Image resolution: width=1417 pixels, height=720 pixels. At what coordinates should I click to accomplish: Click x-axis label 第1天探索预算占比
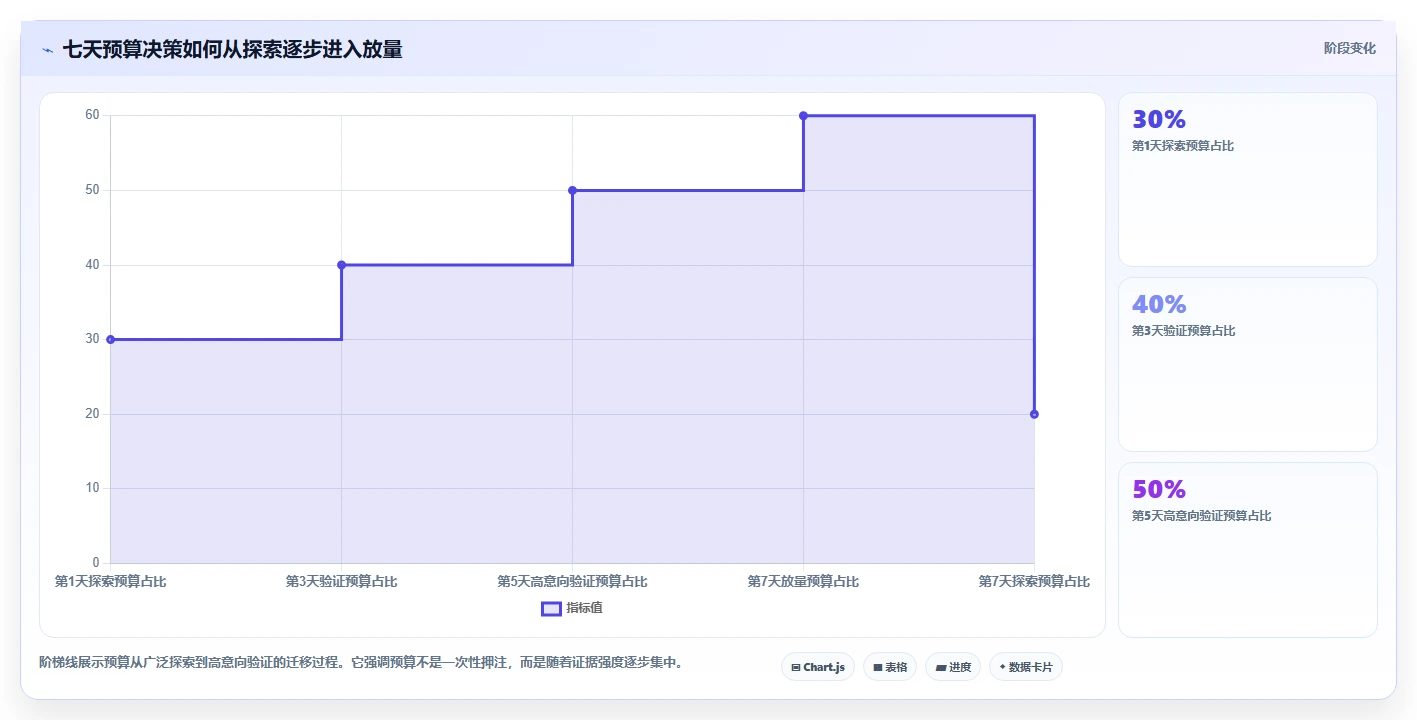(110, 581)
